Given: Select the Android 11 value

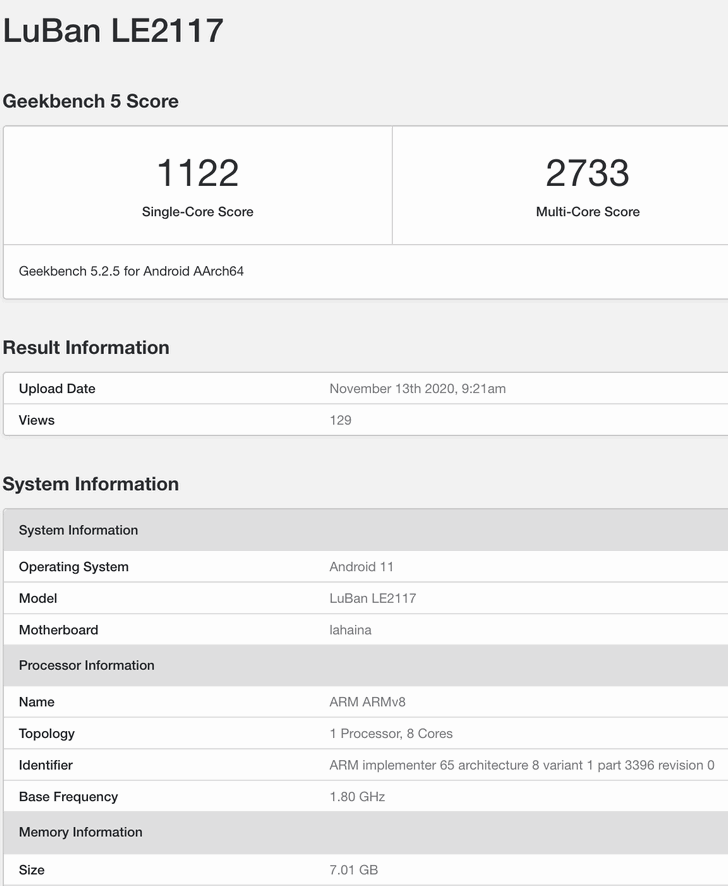Looking at the screenshot, I should [361, 567].
